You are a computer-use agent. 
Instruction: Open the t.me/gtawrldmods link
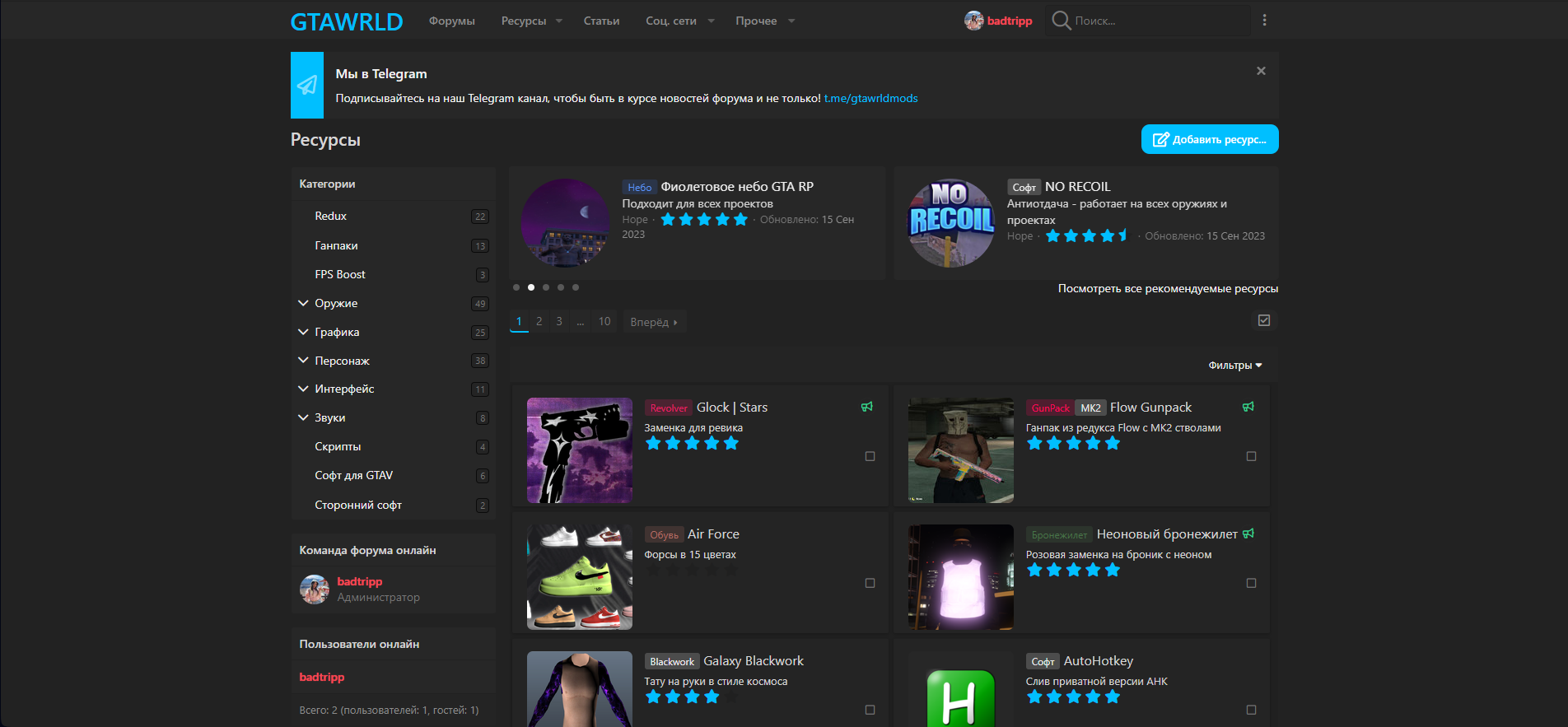click(x=871, y=98)
